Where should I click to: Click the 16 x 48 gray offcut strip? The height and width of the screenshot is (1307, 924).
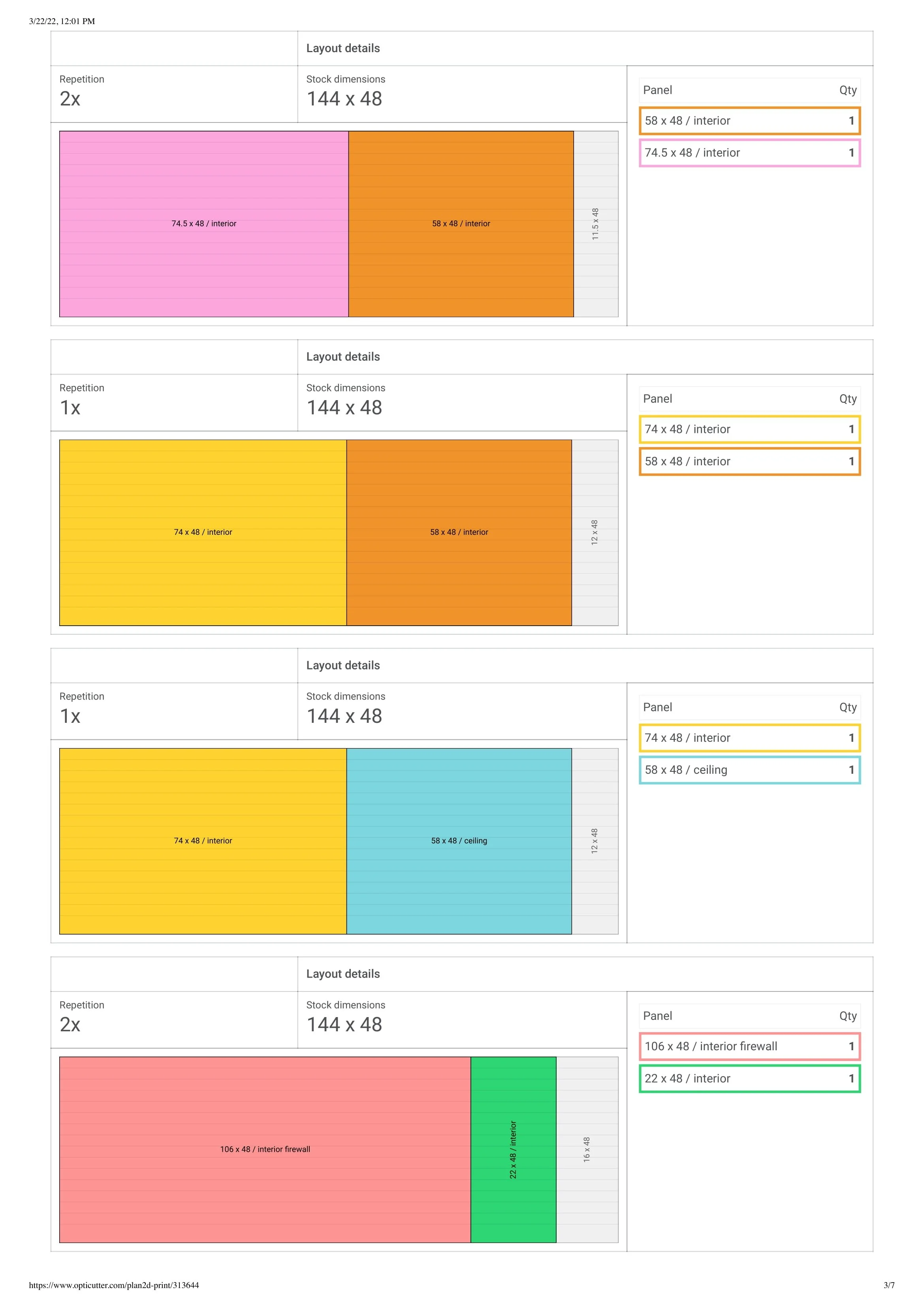pos(587,1149)
